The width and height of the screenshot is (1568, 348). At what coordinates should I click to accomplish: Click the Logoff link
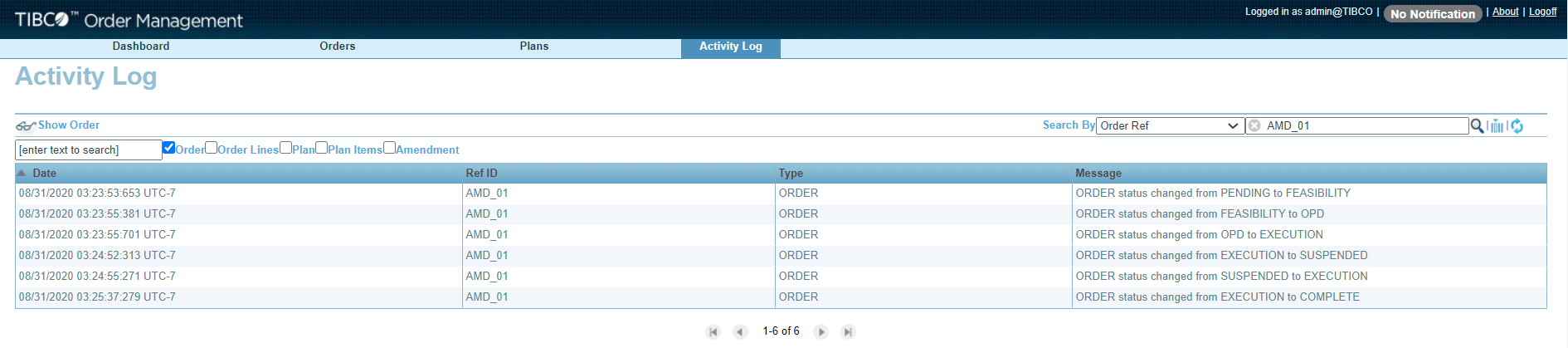tap(1543, 12)
